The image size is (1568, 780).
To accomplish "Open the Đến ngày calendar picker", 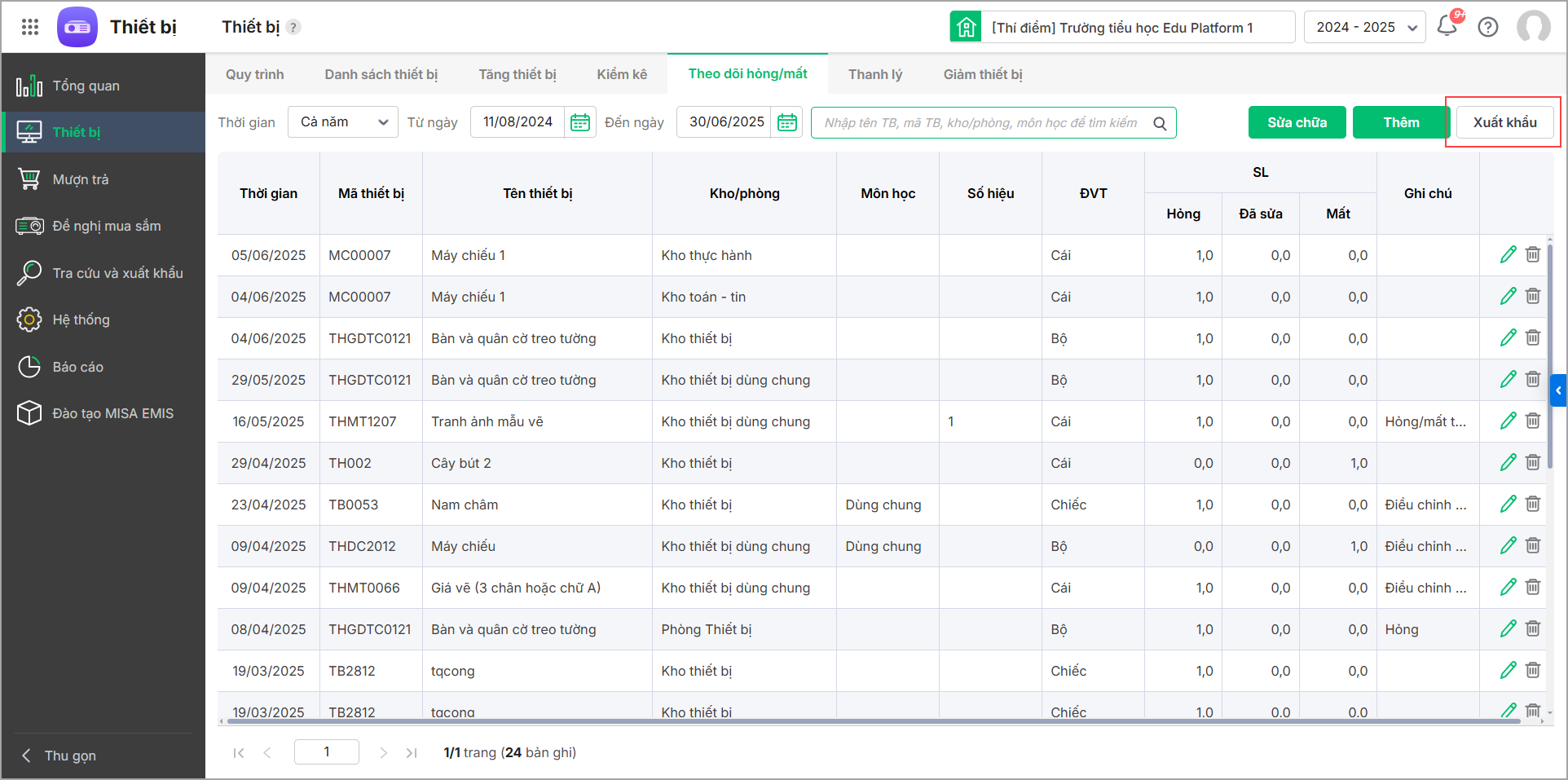I will 786,122.
